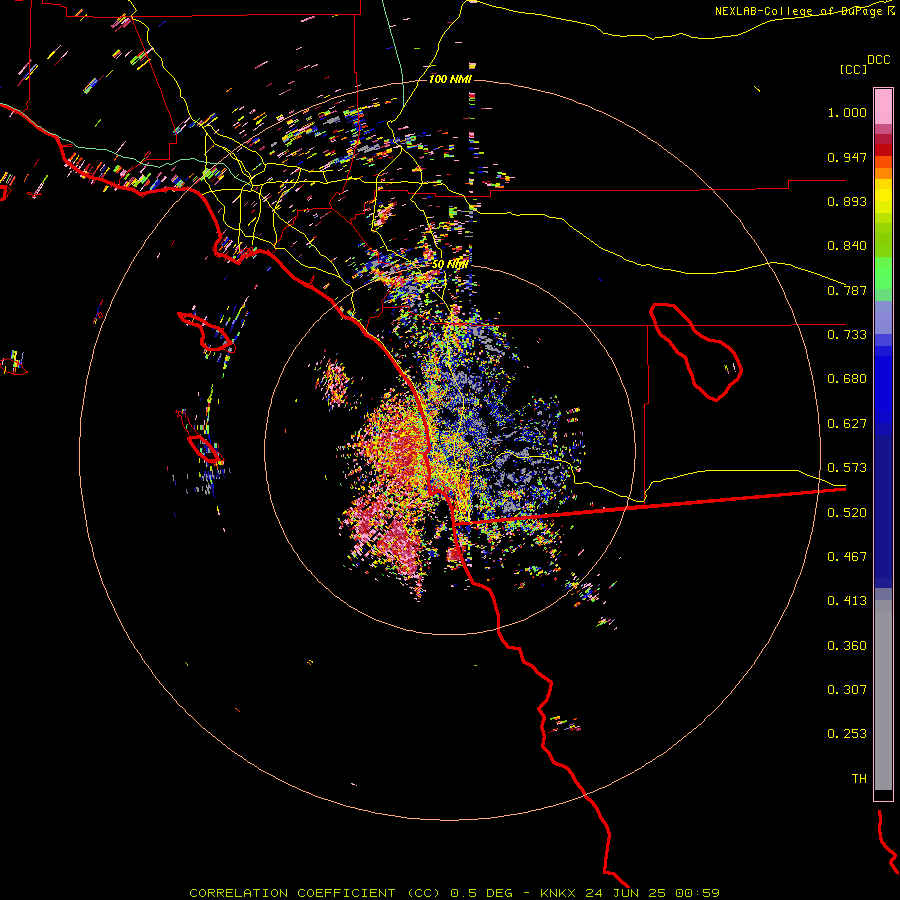Screen dimensions: 900x900
Task: Click the Correlation Coefficient KNKX caption text
Action: 454,893
